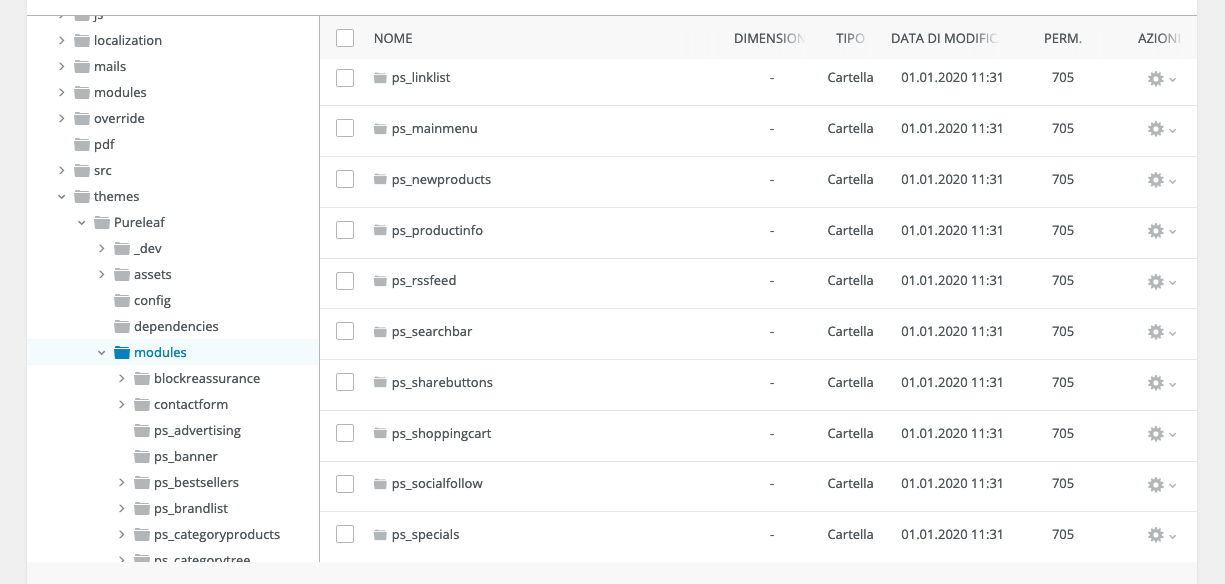Expand the localization folder in the tree

62,41
